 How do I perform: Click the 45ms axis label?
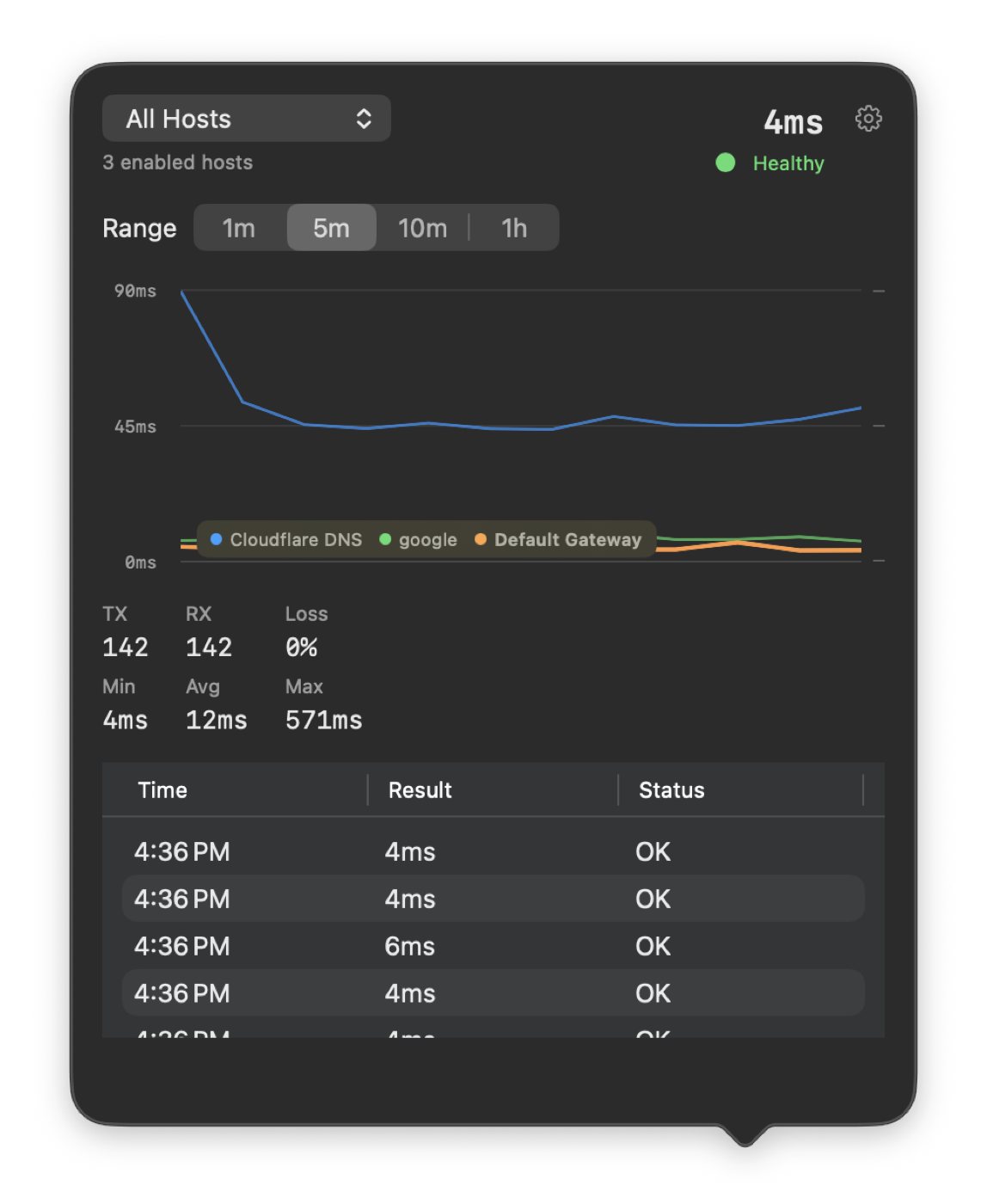(136, 427)
